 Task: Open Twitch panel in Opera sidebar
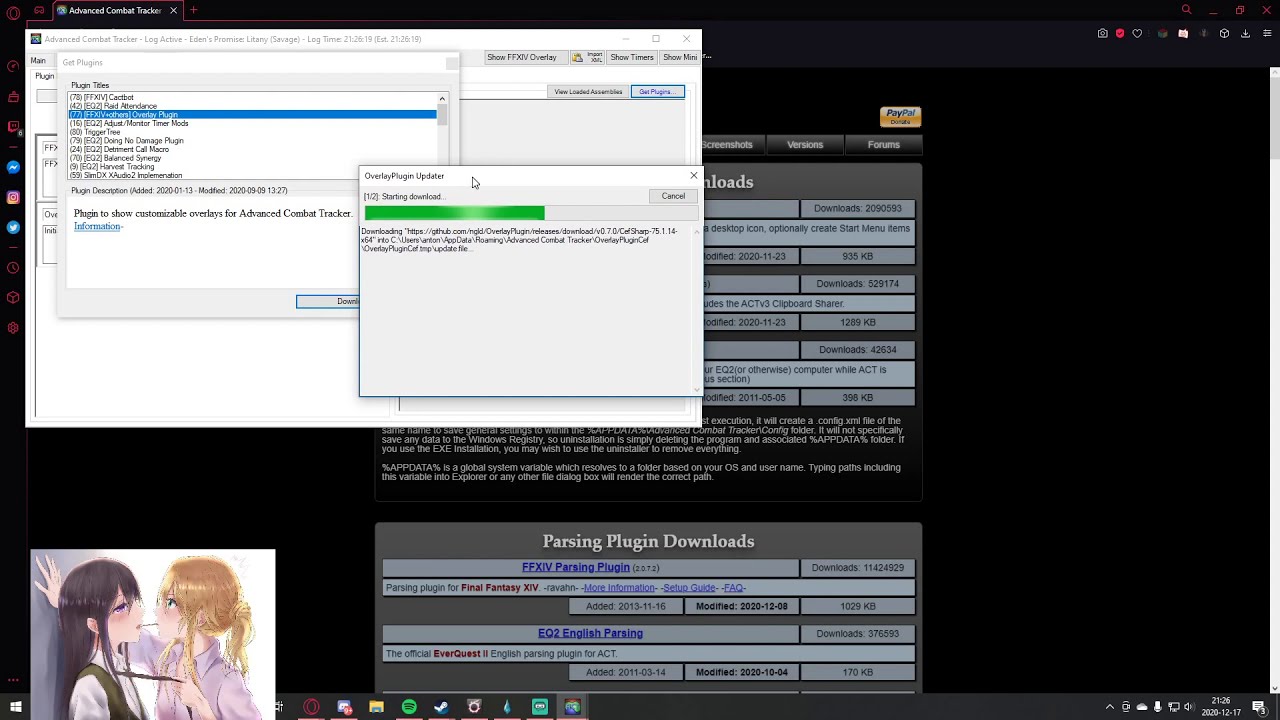coord(13,127)
